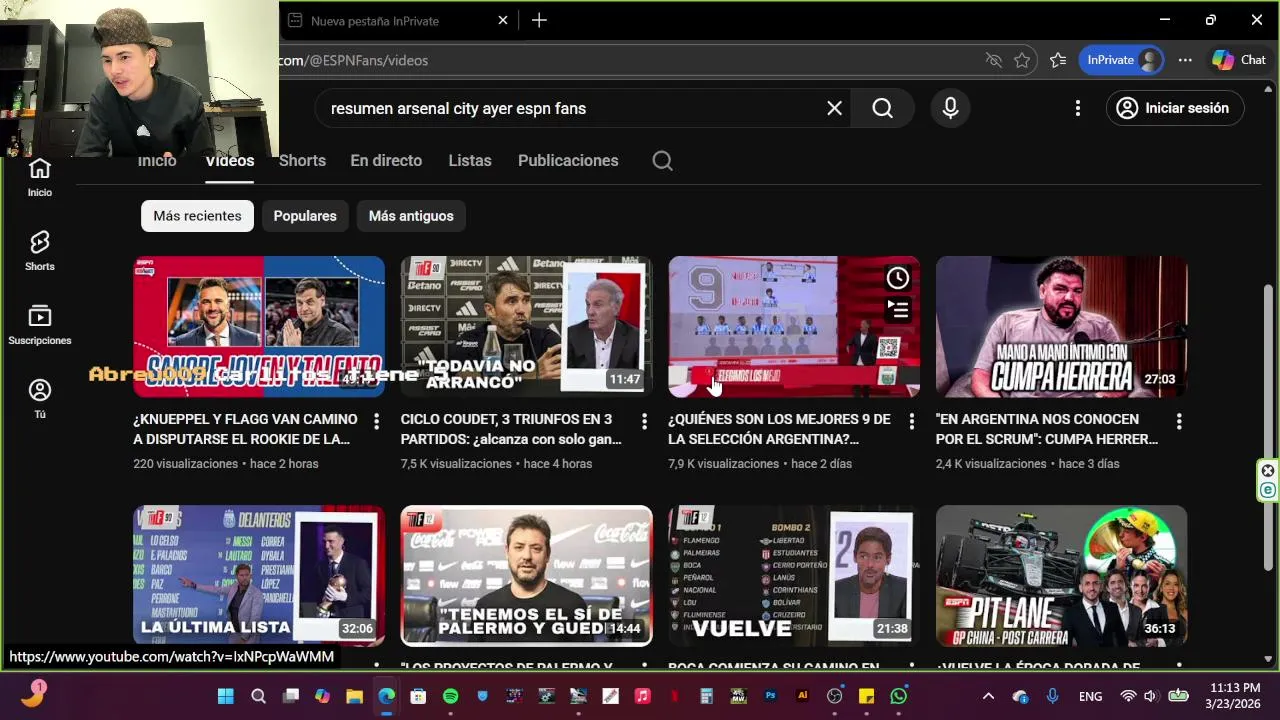
Task: Open the clock showing 11:13 PM
Action: 1232,696
